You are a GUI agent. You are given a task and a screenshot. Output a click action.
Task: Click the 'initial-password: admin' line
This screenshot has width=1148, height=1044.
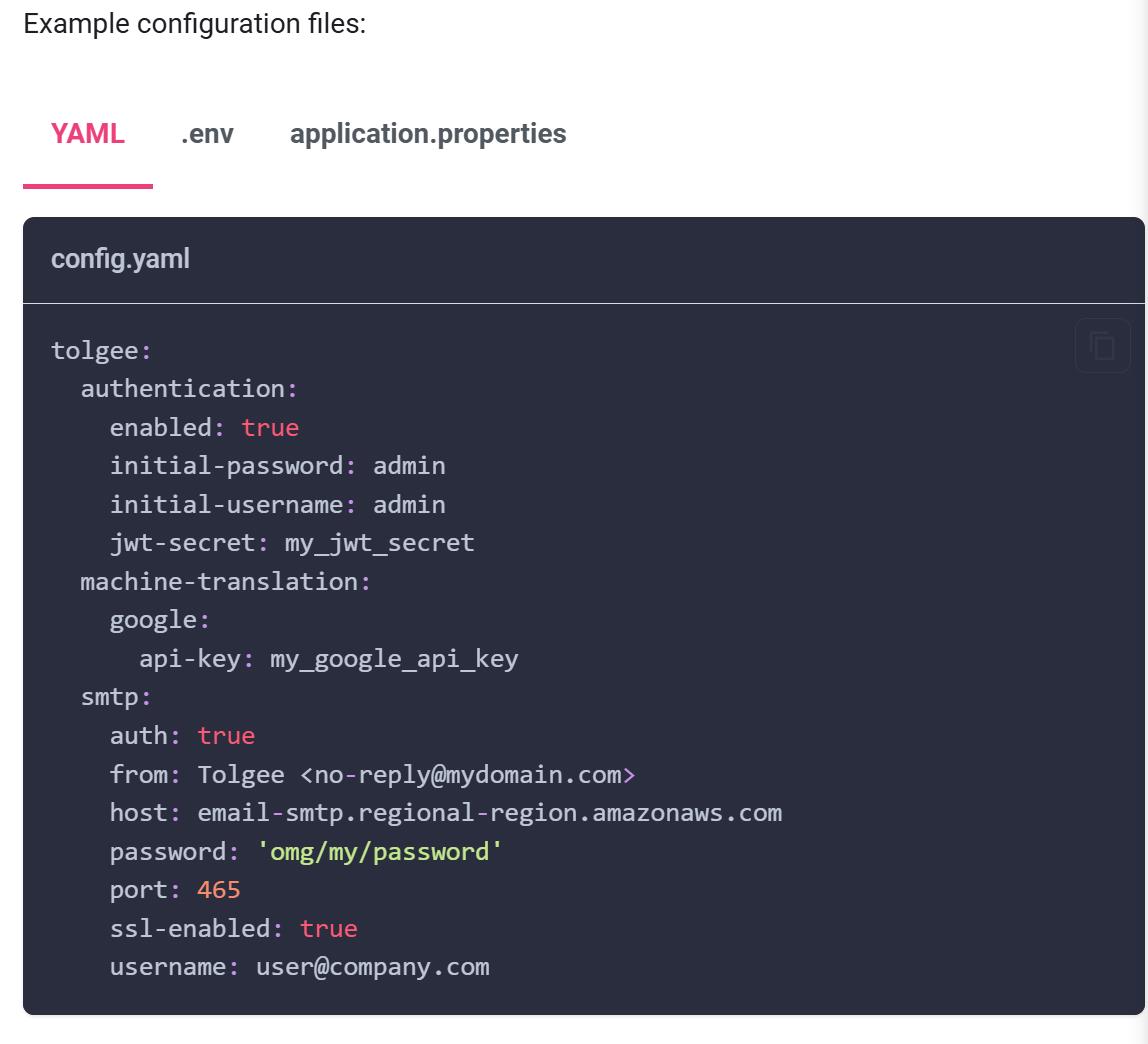pyautogui.click(x=277, y=466)
